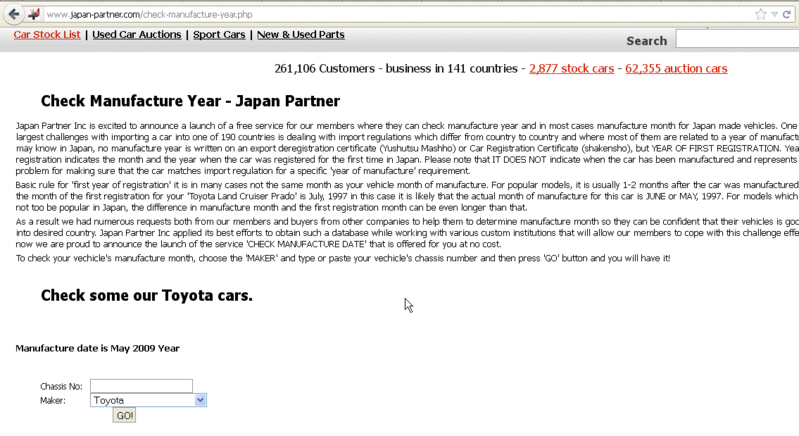Click the Manufacture date is May 2009 Year text
Image resolution: width=799 pixels, height=436 pixels.
point(97,348)
